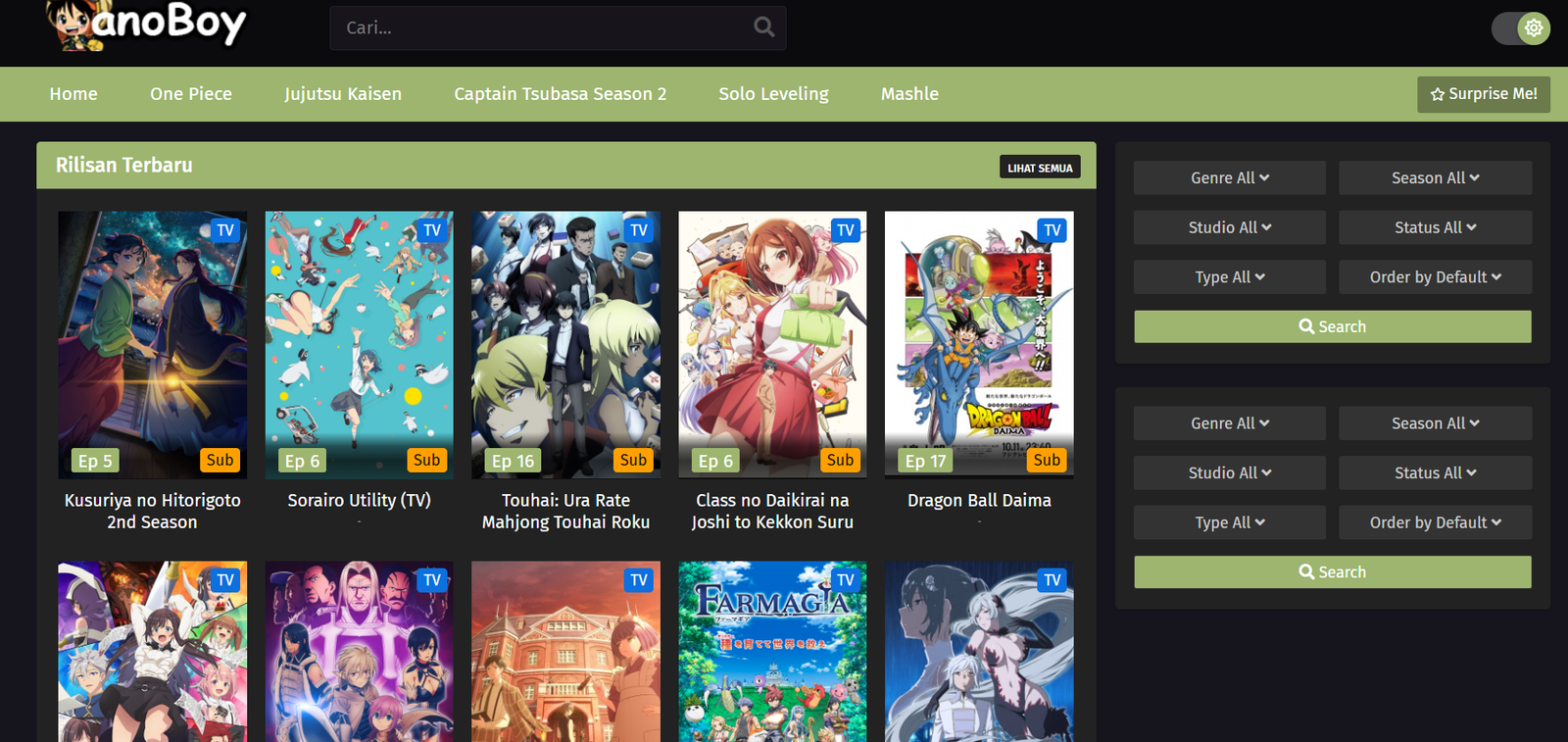Viewport: 1568px width, 742px height.
Task: Open the first Season All dropdown
Action: [x=1435, y=178]
